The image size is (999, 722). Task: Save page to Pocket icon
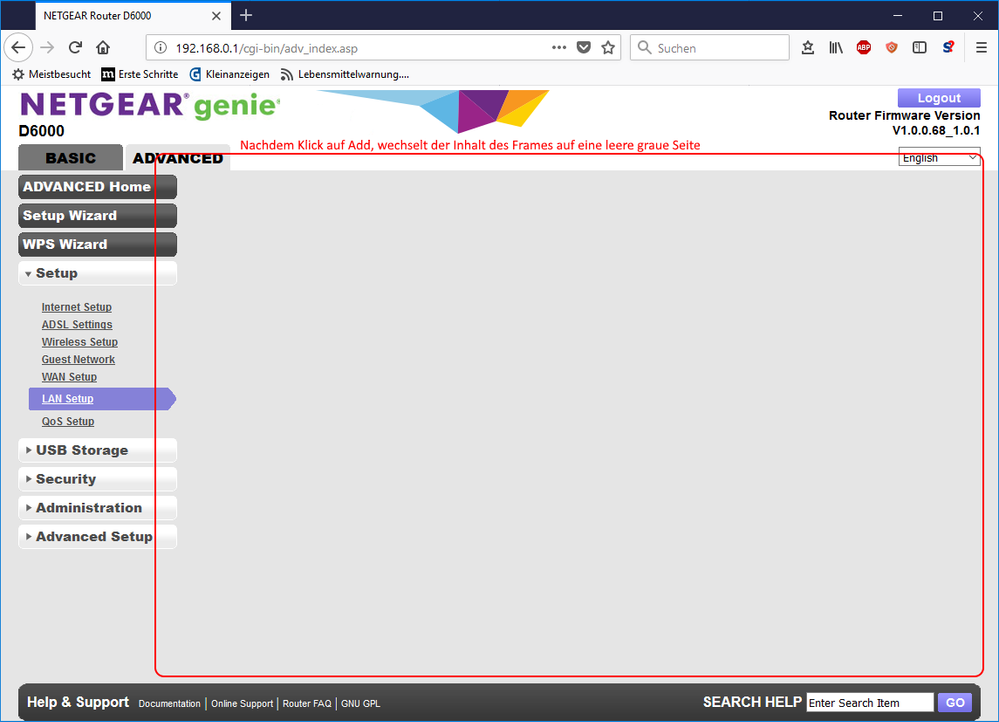click(x=584, y=47)
